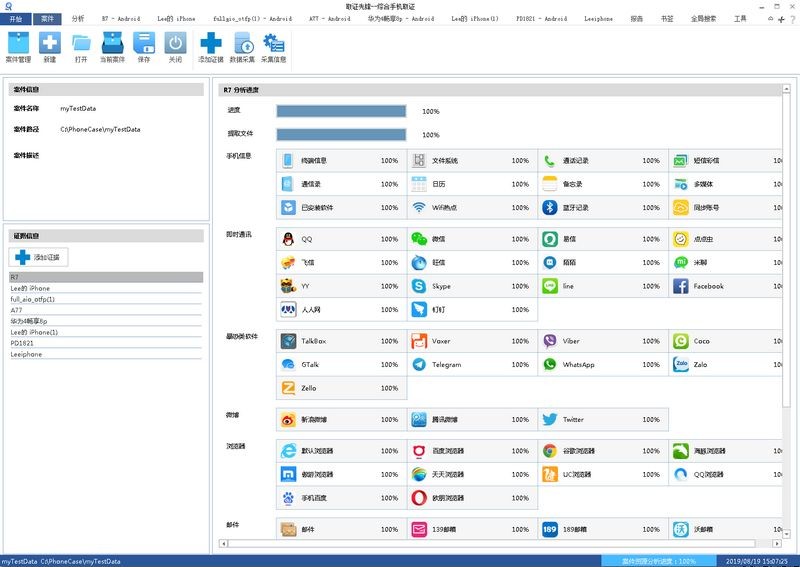Click the TalkBox icon
The image size is (800, 567).
[288, 341]
